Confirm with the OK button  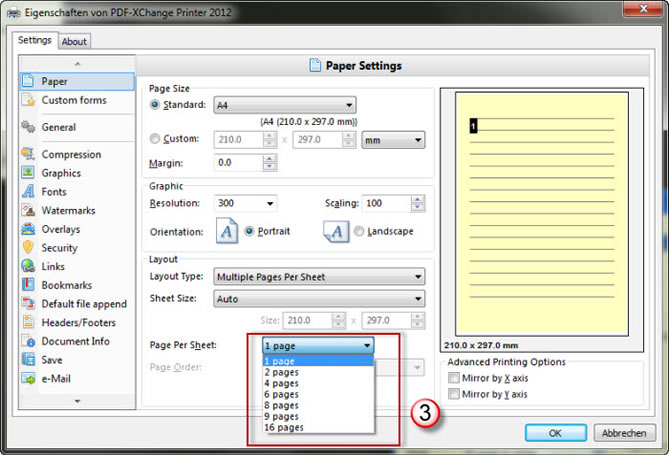[556, 433]
